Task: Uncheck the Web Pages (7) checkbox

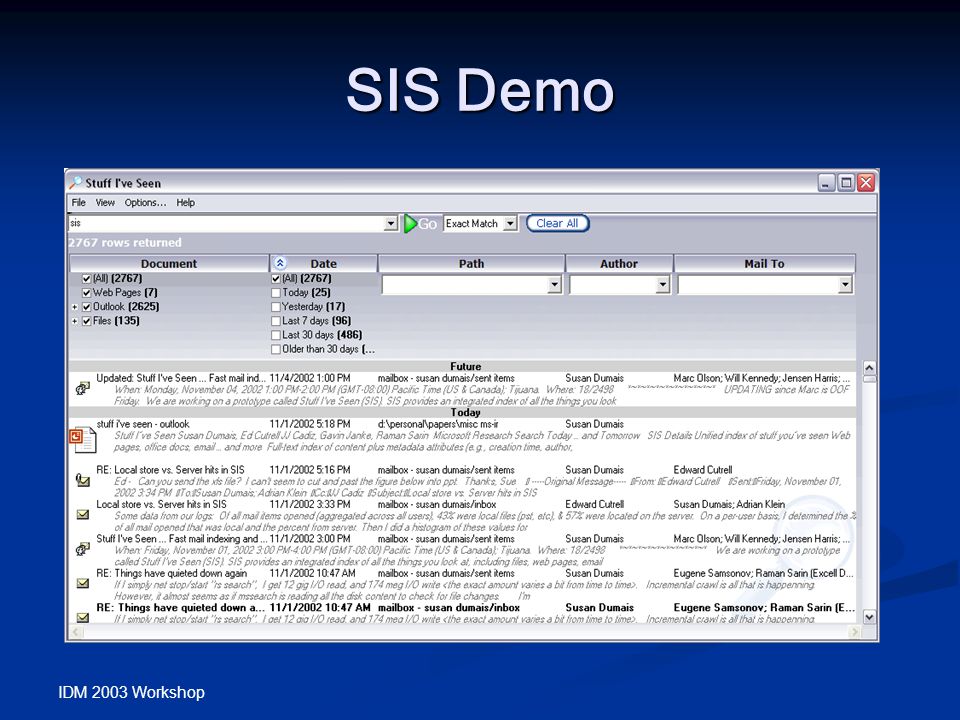Action: pos(86,293)
